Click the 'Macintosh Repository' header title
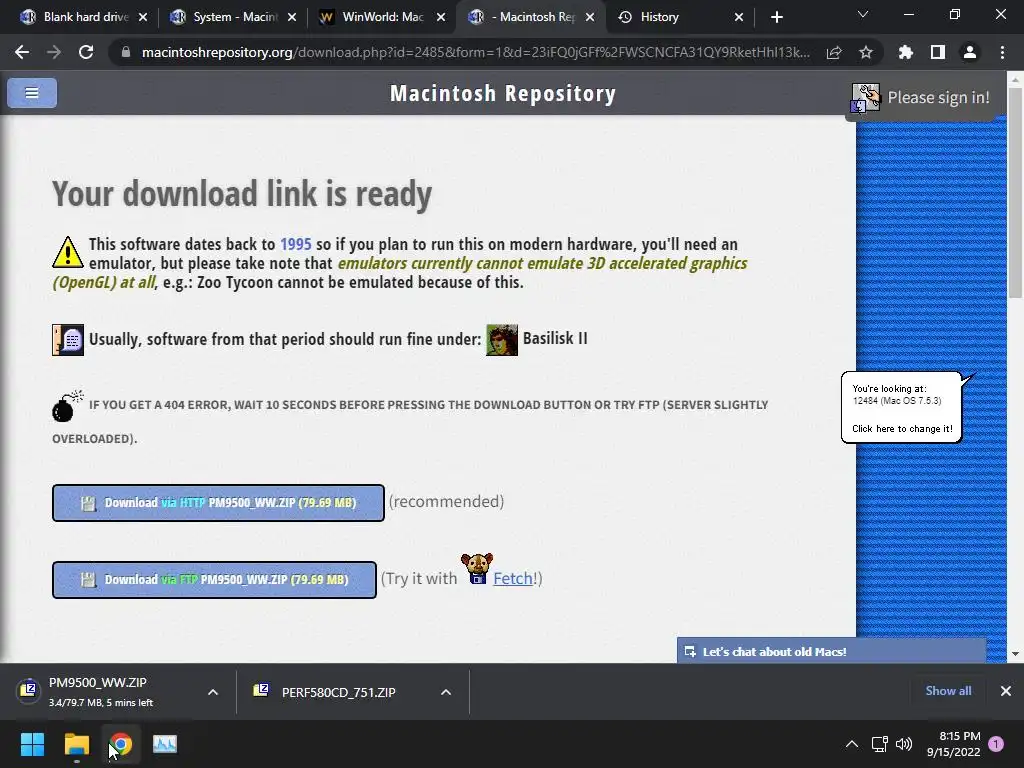This screenshot has height=768, width=1024. (503, 93)
